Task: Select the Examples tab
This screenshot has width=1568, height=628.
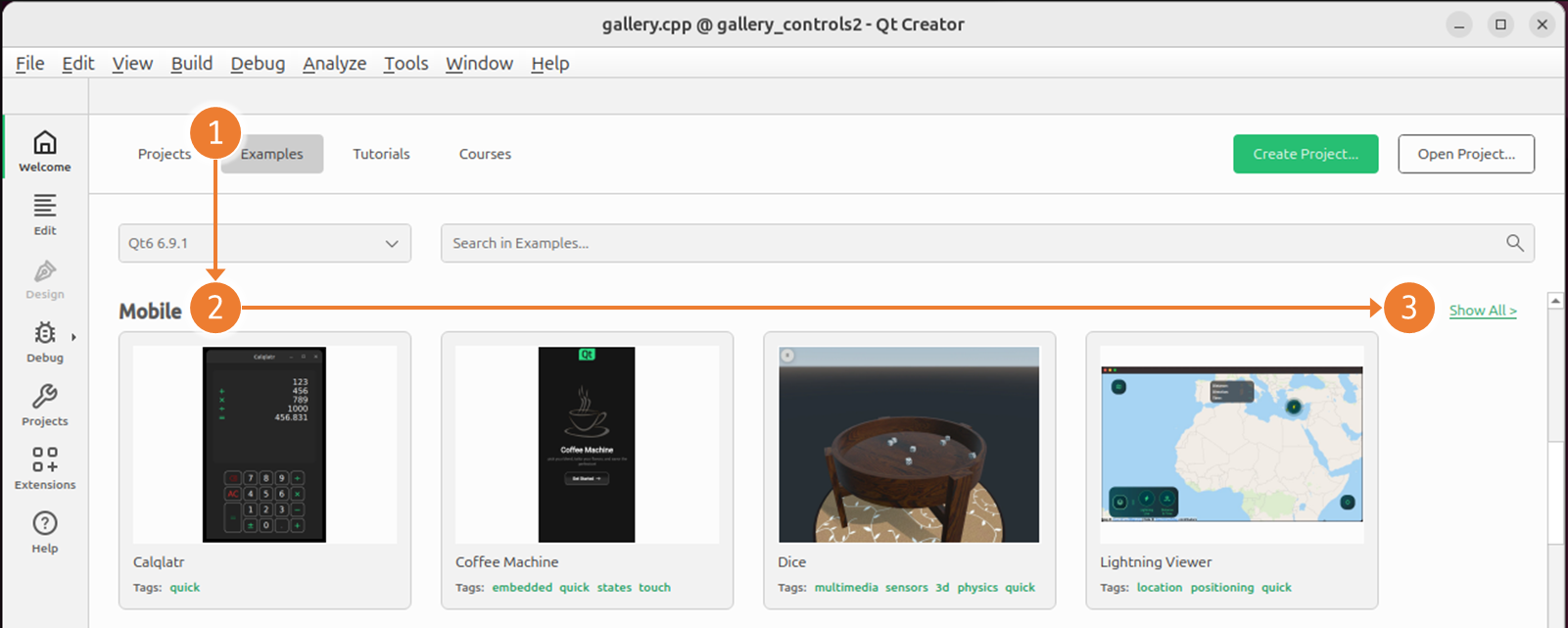Action: [272, 154]
